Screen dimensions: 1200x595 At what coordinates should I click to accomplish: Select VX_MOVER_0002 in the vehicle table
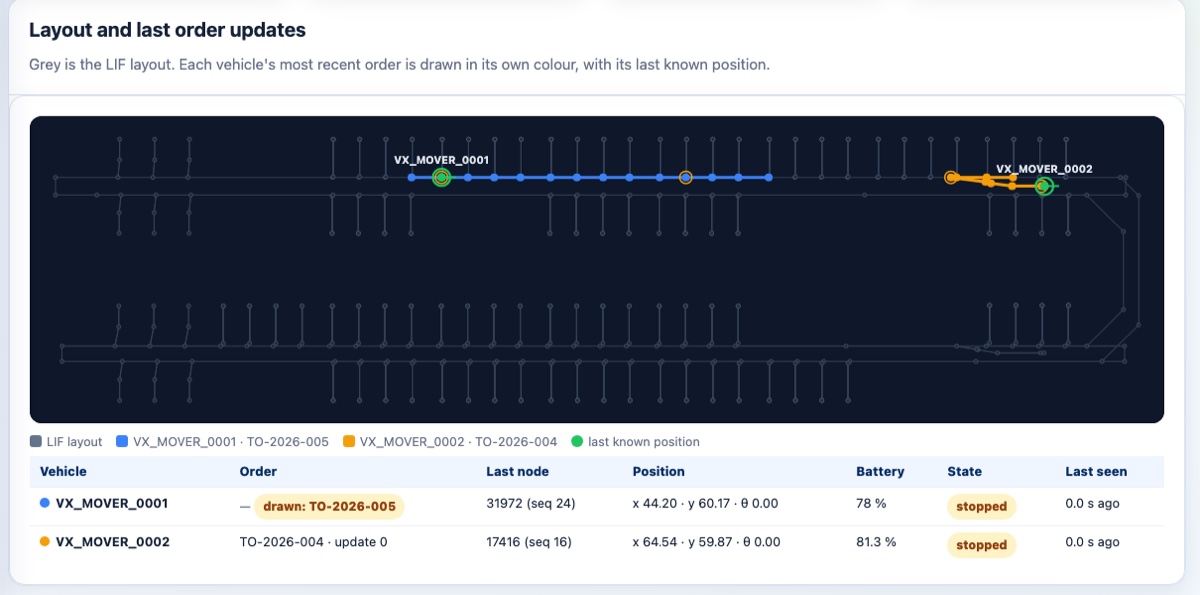112,542
